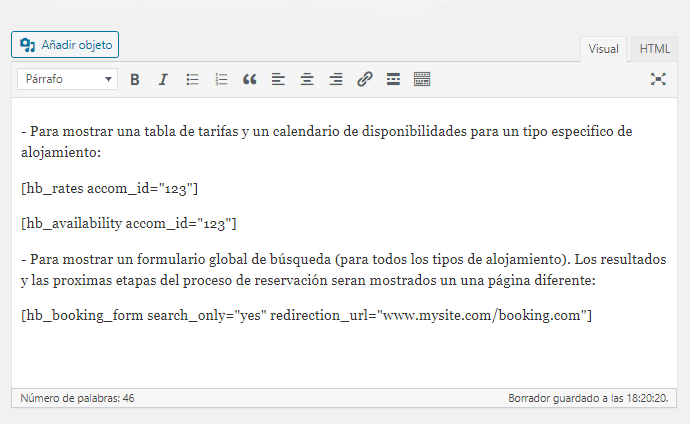Toggle bold formatting
690x424 pixels.
135,79
